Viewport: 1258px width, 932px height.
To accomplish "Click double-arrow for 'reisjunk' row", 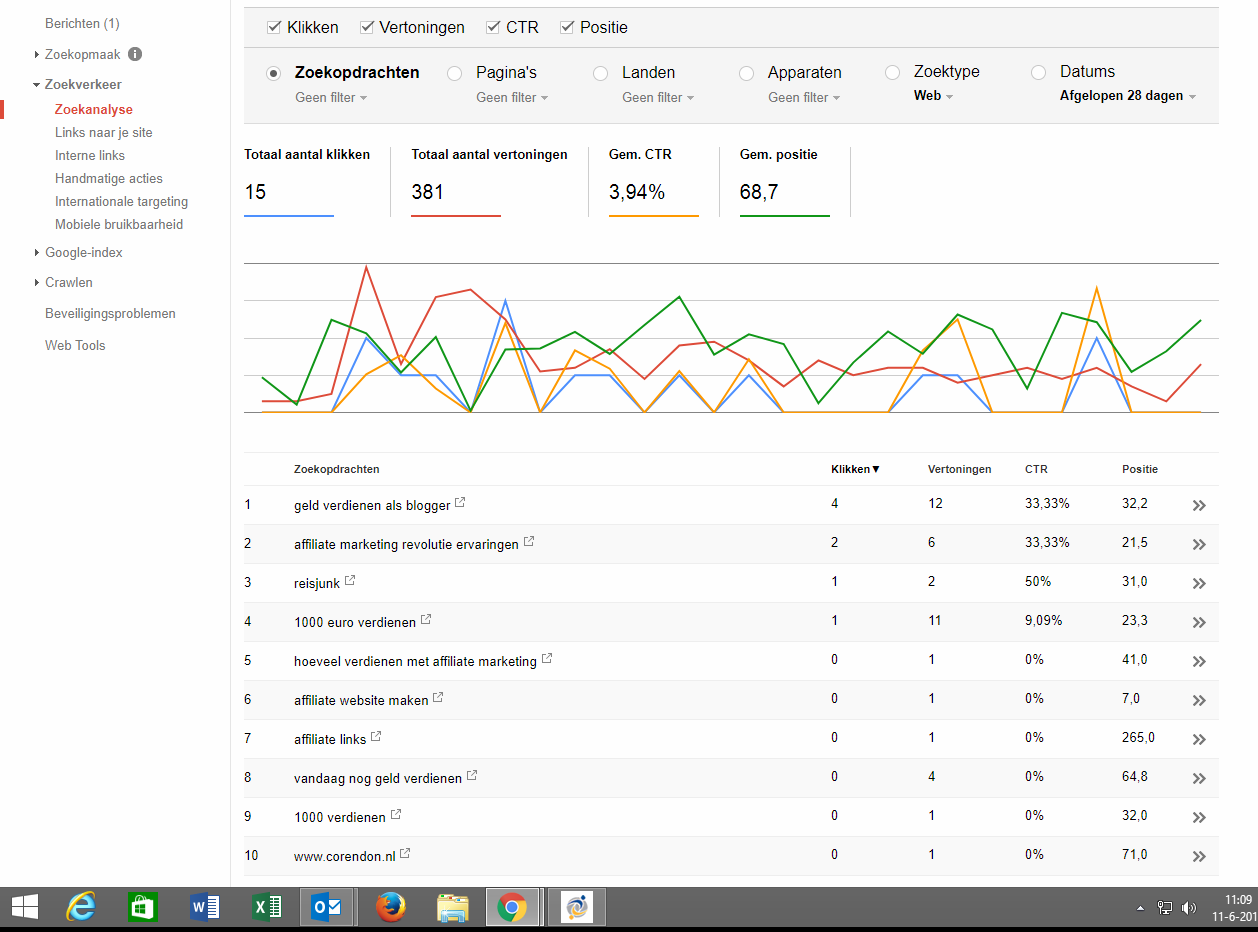I will click(x=1199, y=584).
